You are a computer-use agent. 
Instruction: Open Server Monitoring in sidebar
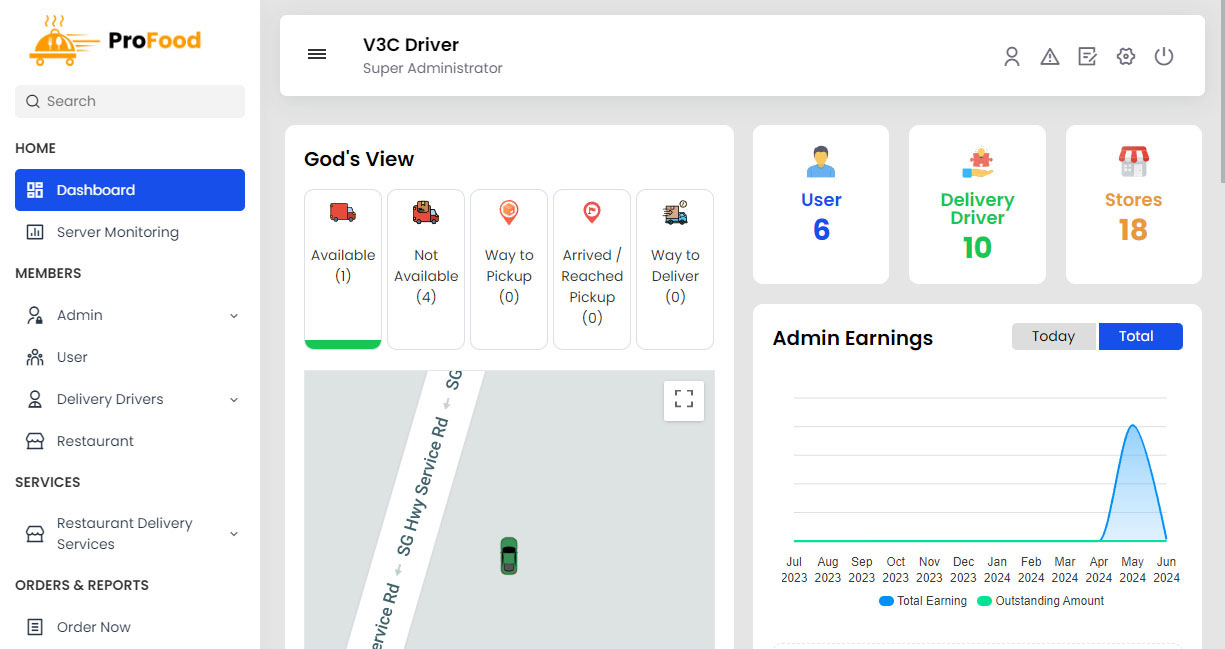(x=117, y=232)
